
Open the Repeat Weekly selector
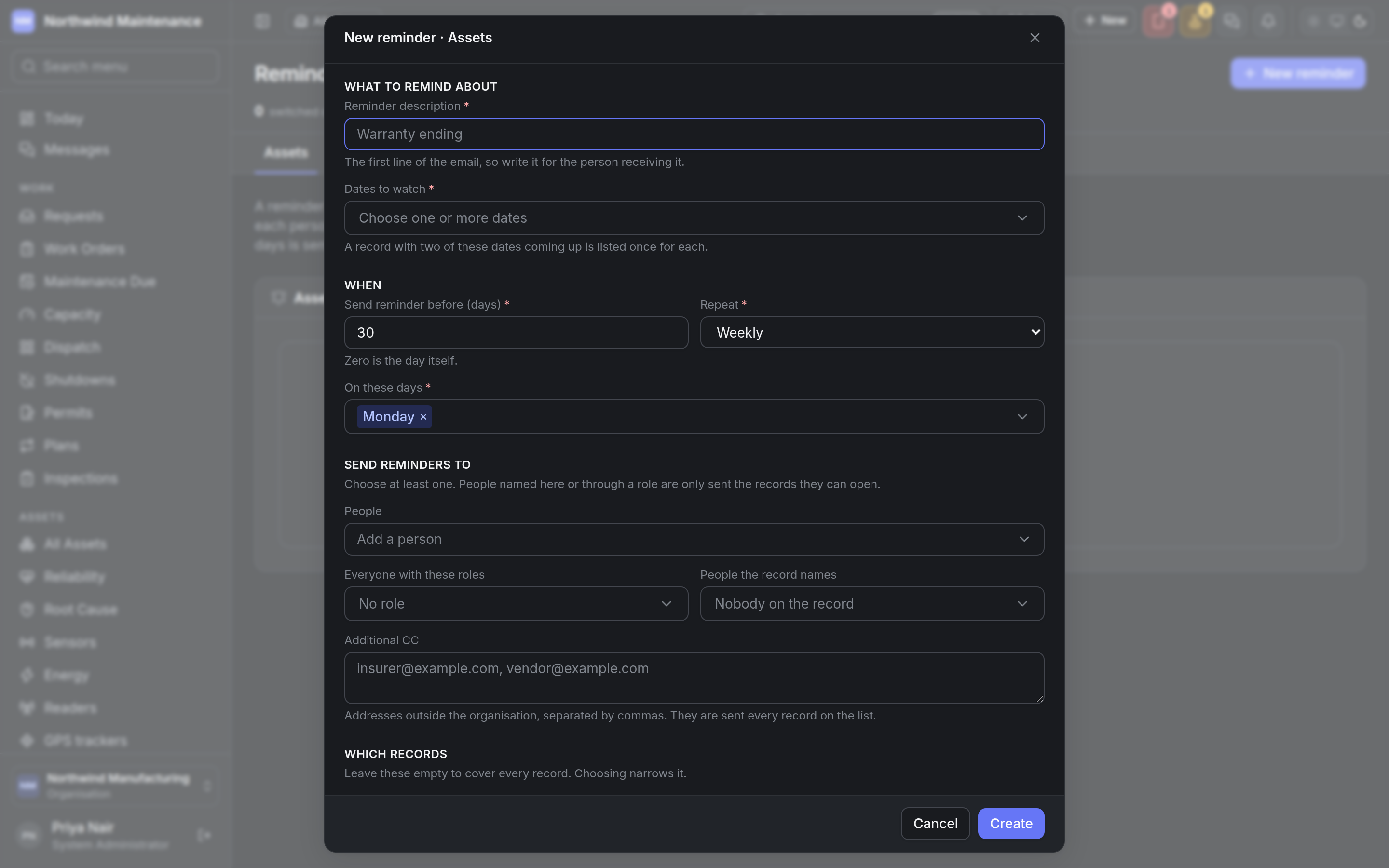click(x=872, y=332)
